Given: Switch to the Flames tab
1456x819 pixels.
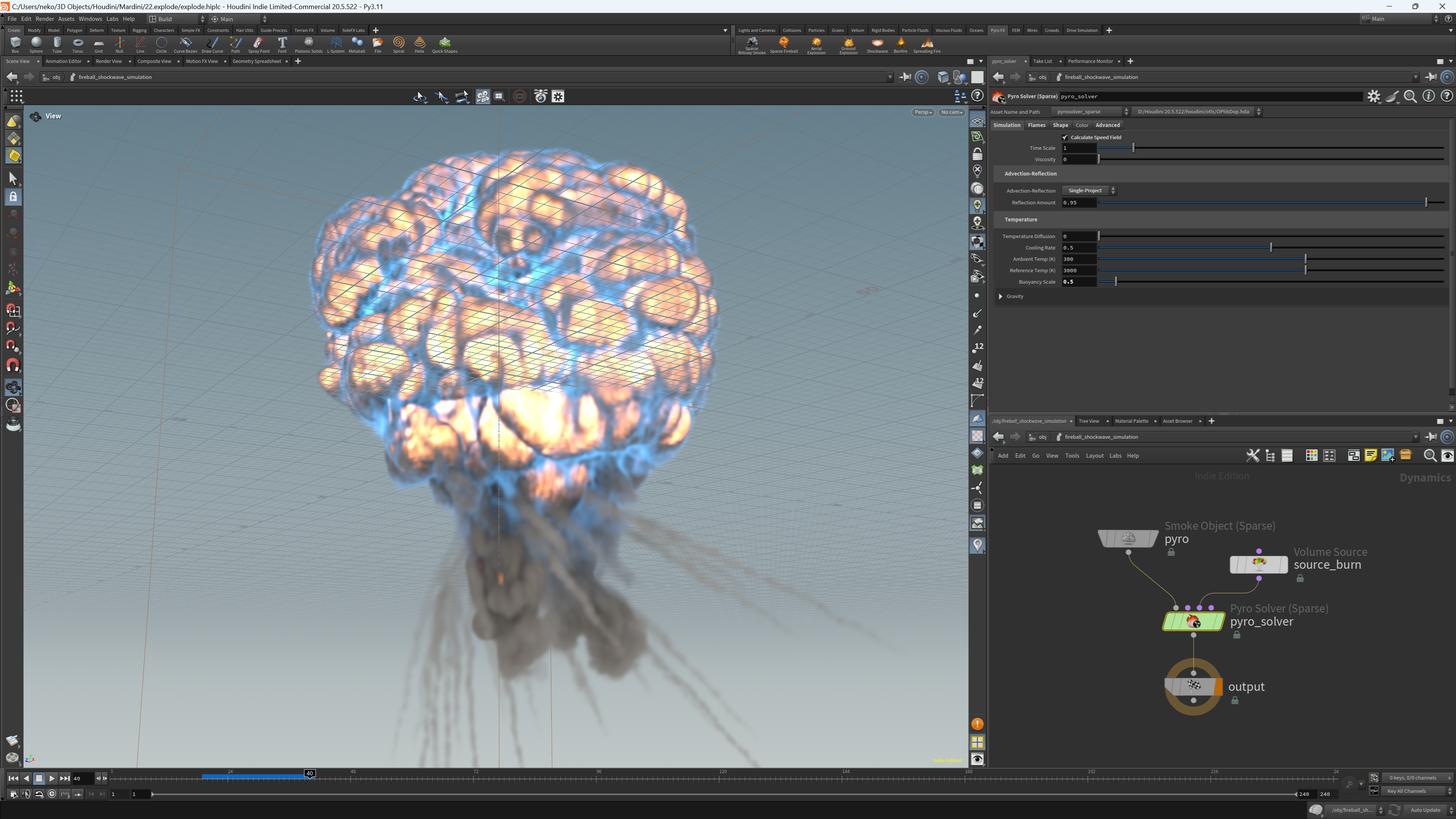Looking at the screenshot, I should pos(1036,125).
